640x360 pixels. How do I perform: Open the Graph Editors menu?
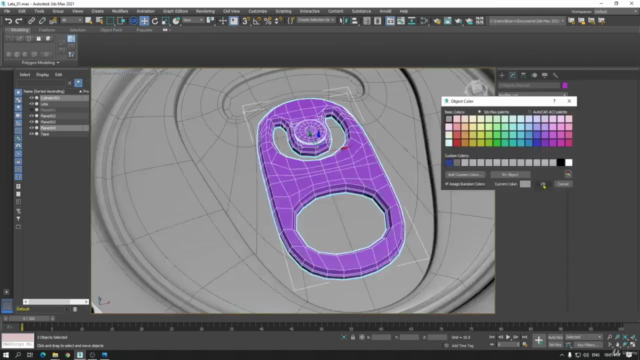pos(175,11)
